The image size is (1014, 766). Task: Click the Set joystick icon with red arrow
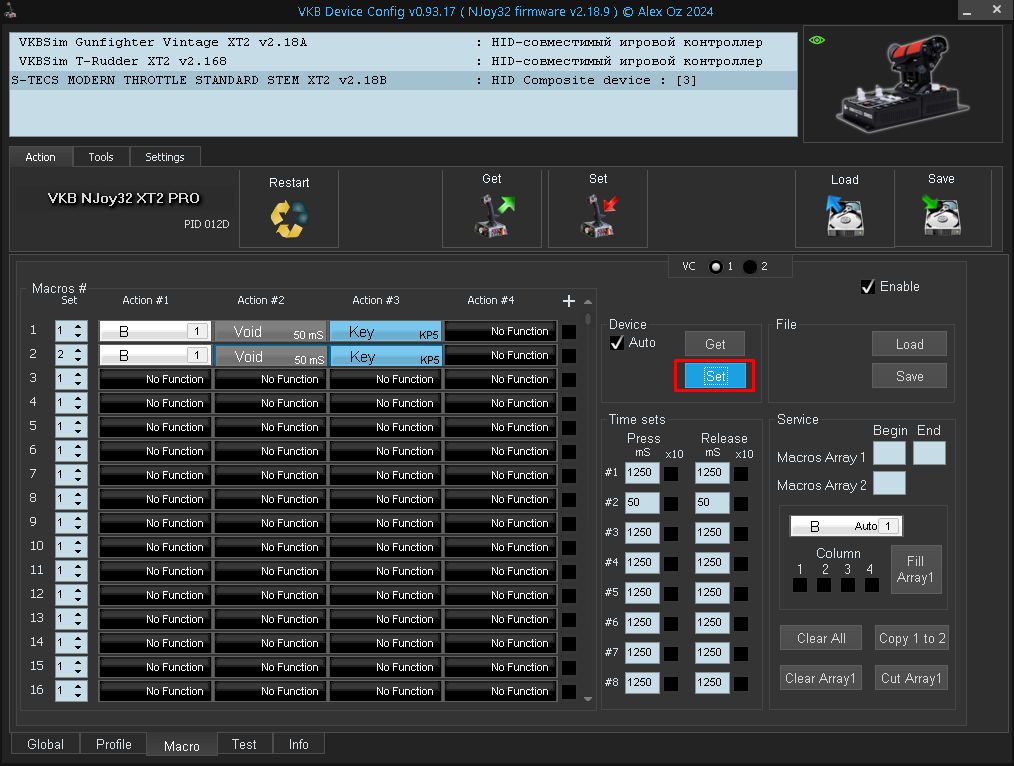[599, 215]
